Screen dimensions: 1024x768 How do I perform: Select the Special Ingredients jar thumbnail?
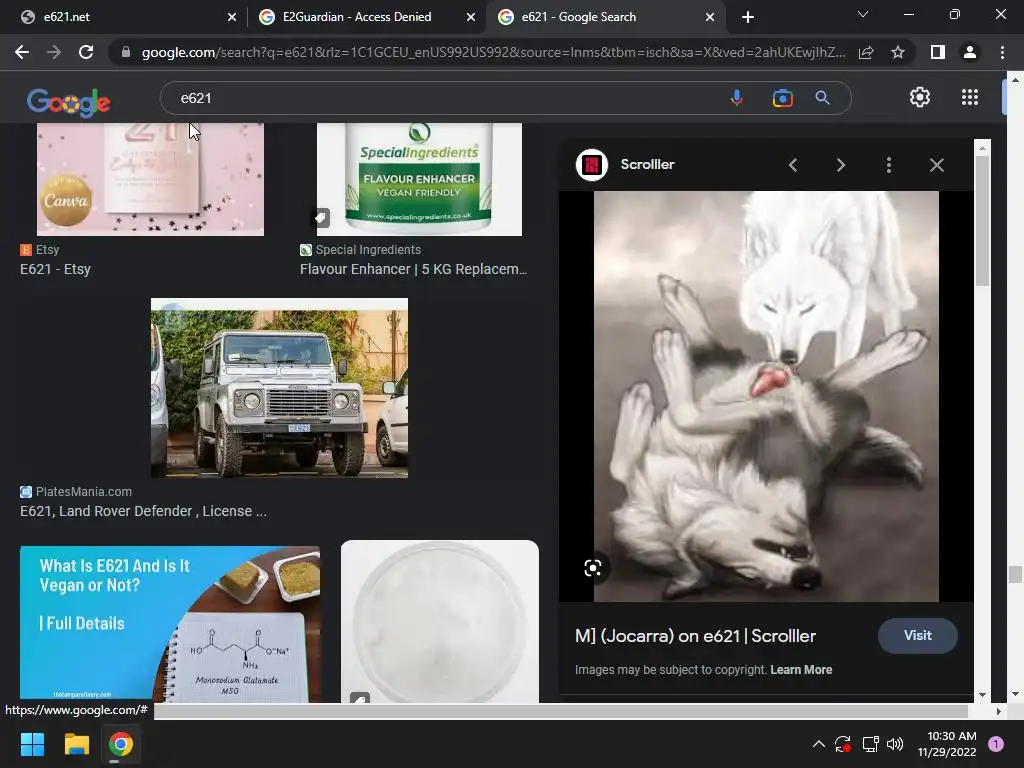click(x=419, y=179)
